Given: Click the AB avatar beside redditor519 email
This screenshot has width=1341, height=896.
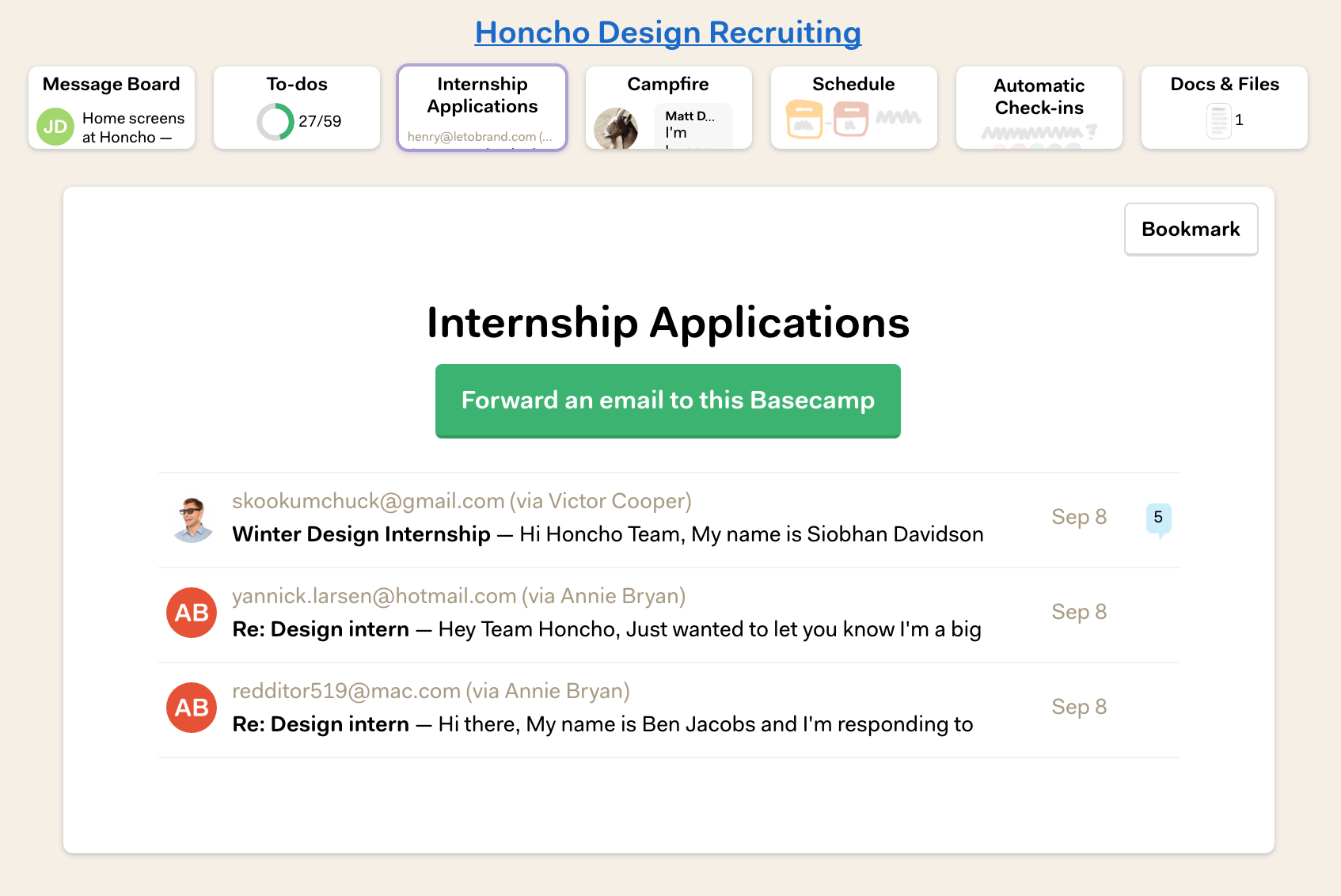Looking at the screenshot, I should 192,708.
